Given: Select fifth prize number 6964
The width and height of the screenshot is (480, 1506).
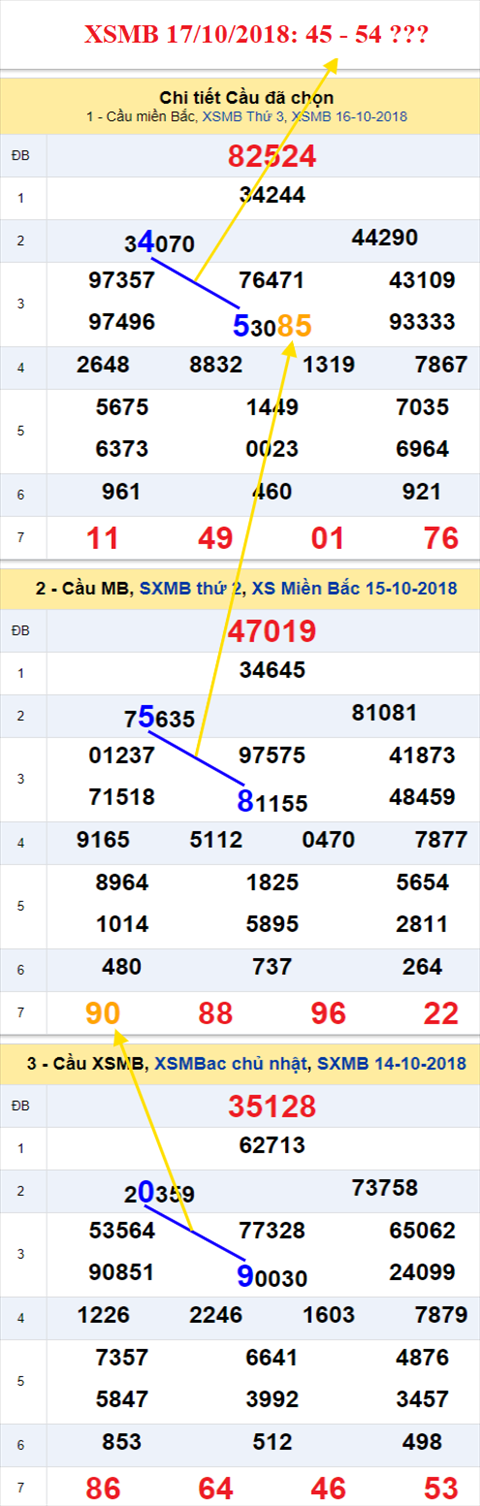Looking at the screenshot, I should [x=422, y=450].
